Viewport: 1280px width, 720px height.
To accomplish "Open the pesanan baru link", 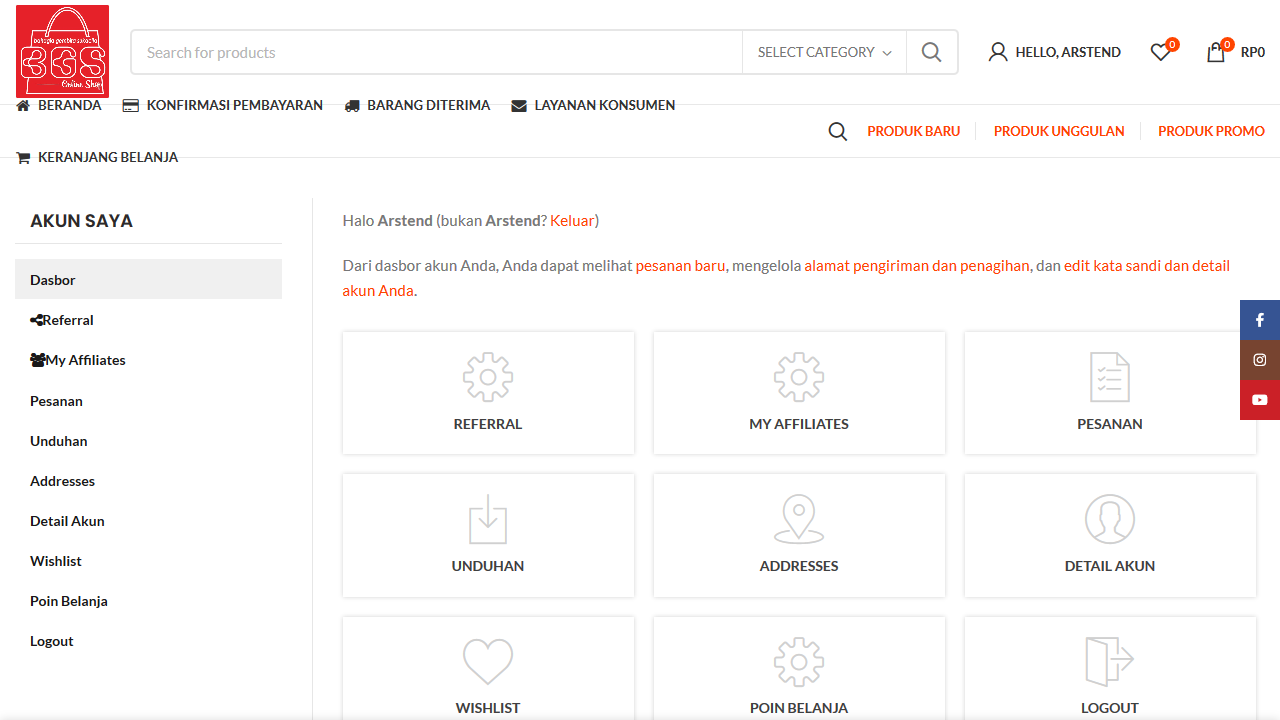I will (x=680, y=265).
